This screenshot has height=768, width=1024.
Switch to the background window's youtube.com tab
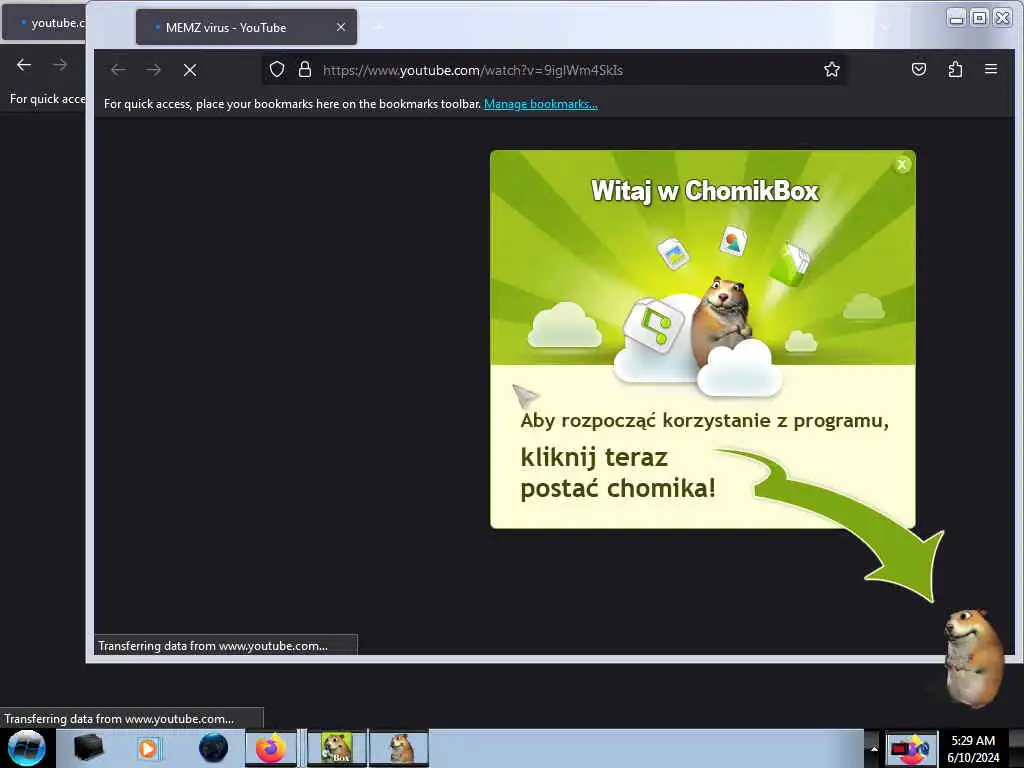point(44,23)
